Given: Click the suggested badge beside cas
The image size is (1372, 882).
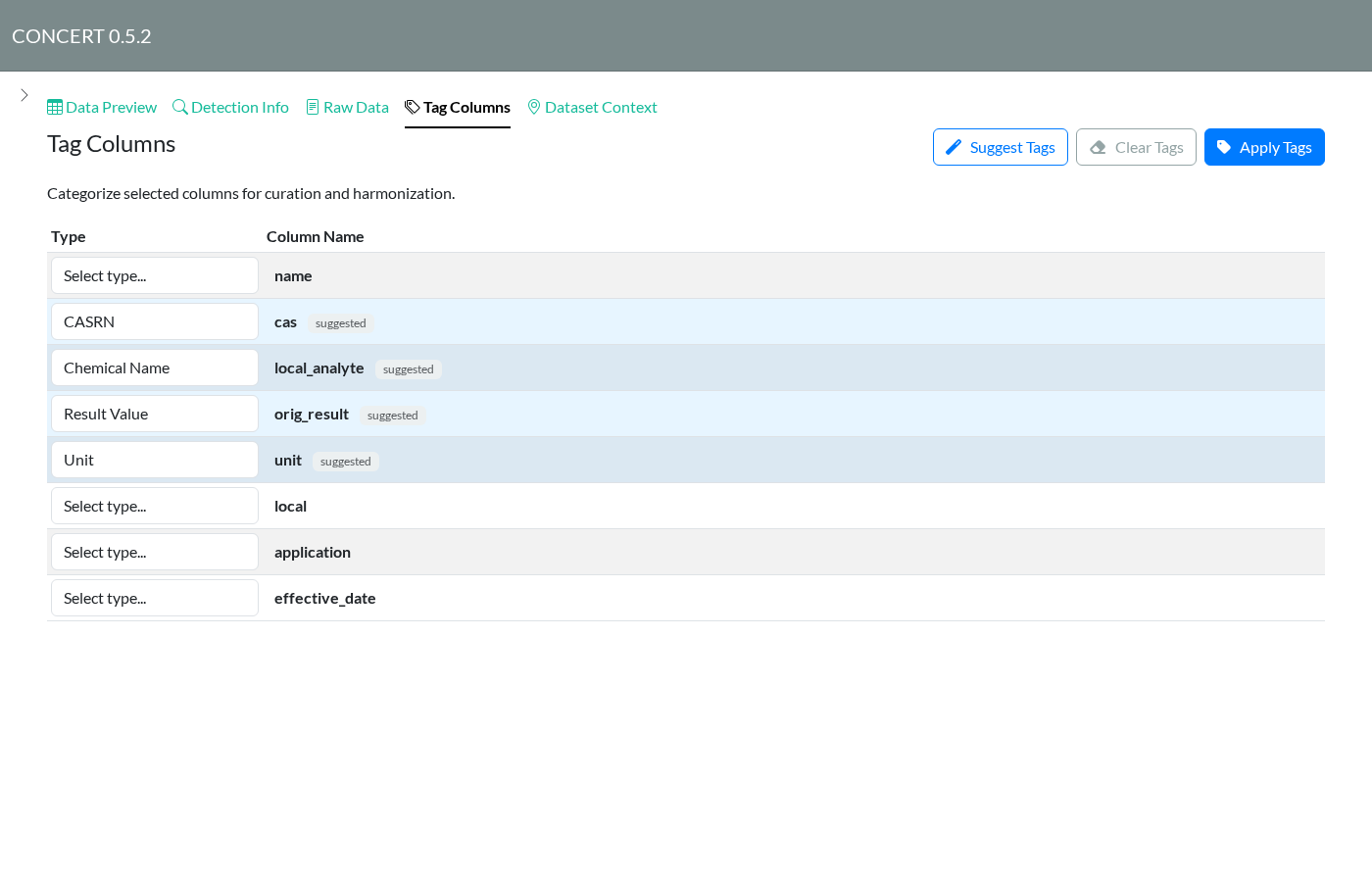Looking at the screenshot, I should point(341,323).
